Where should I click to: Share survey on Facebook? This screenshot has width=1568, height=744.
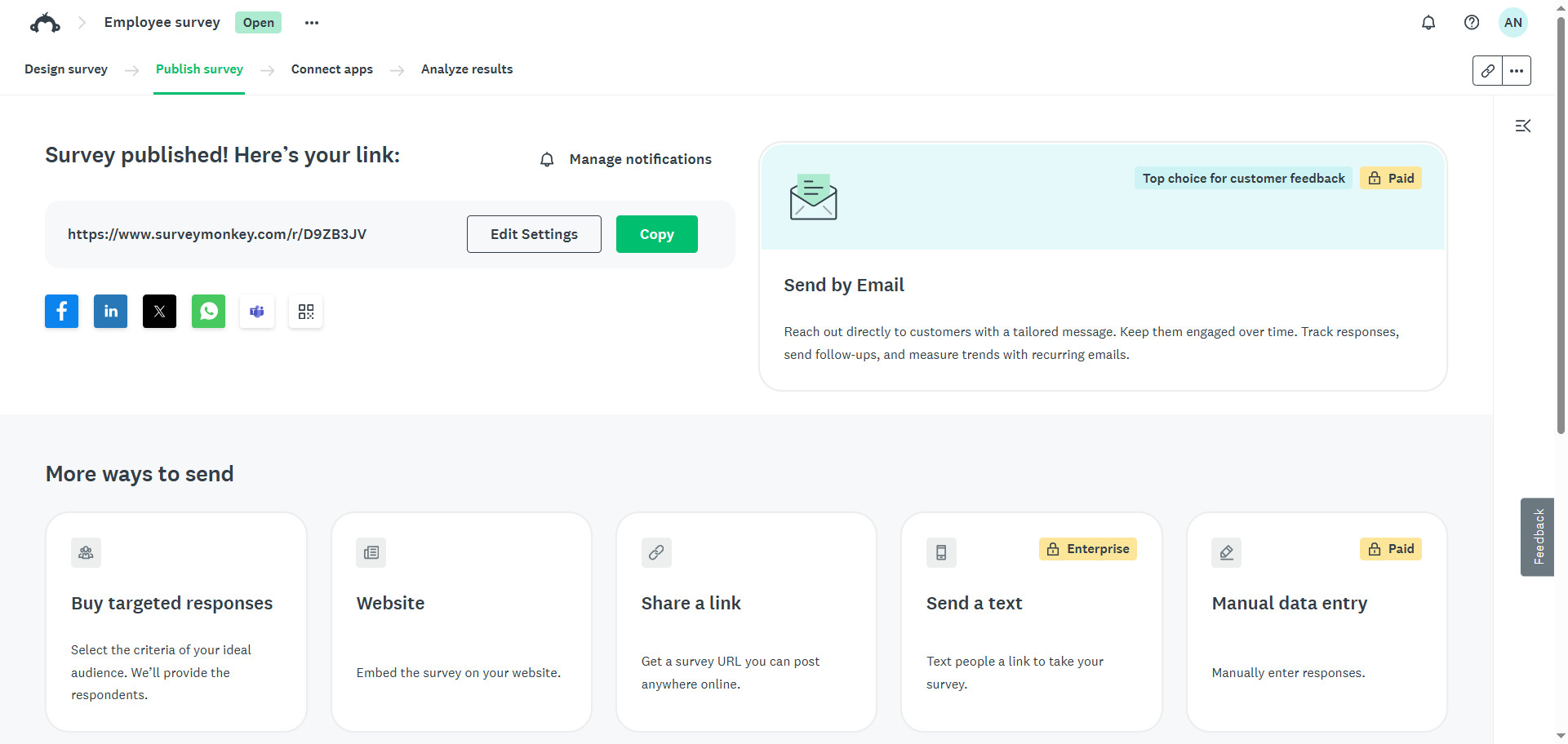[62, 312]
